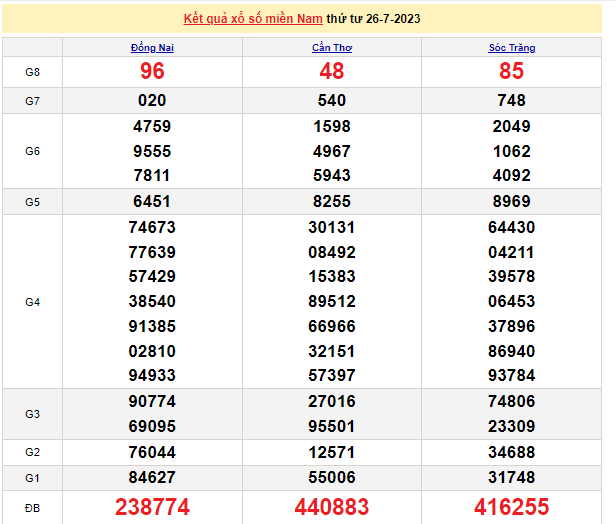The image size is (616, 524).
Task: Click the G4 row label
Action: point(32,302)
